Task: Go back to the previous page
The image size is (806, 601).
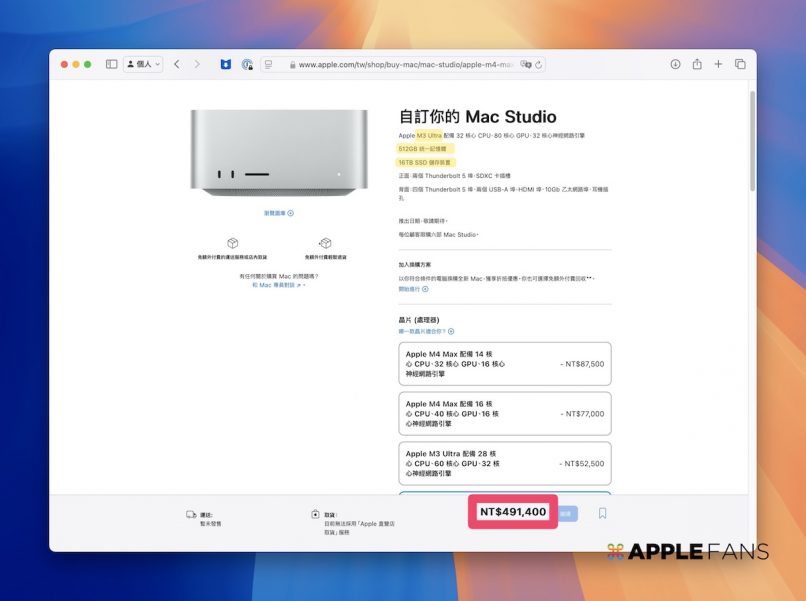Action: [x=177, y=64]
